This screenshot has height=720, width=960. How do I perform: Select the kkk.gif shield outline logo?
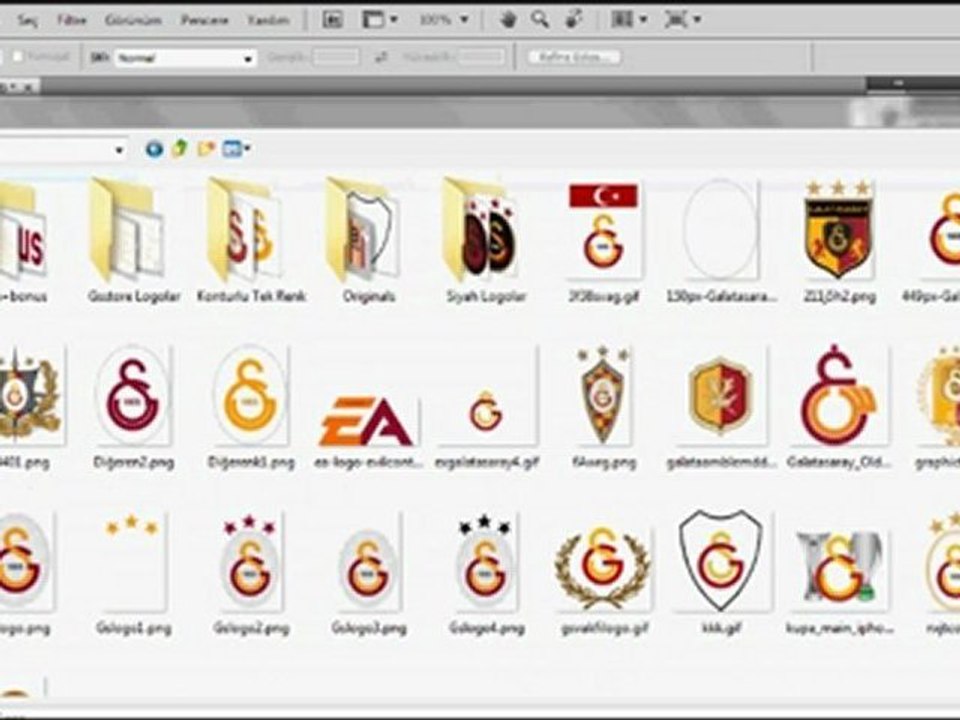tap(721, 561)
